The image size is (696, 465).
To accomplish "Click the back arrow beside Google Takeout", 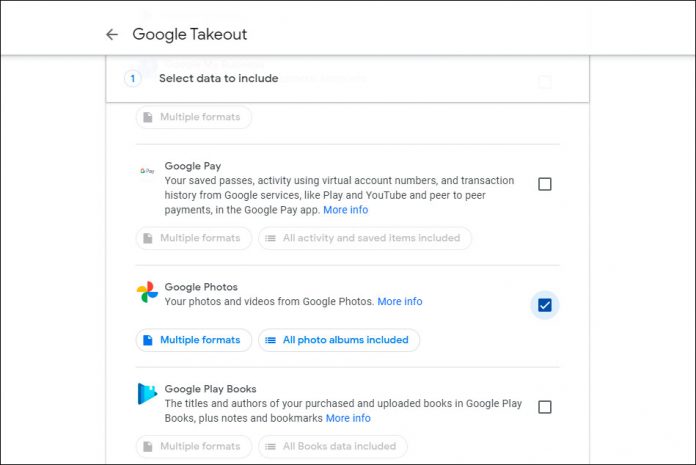I will [x=112, y=34].
